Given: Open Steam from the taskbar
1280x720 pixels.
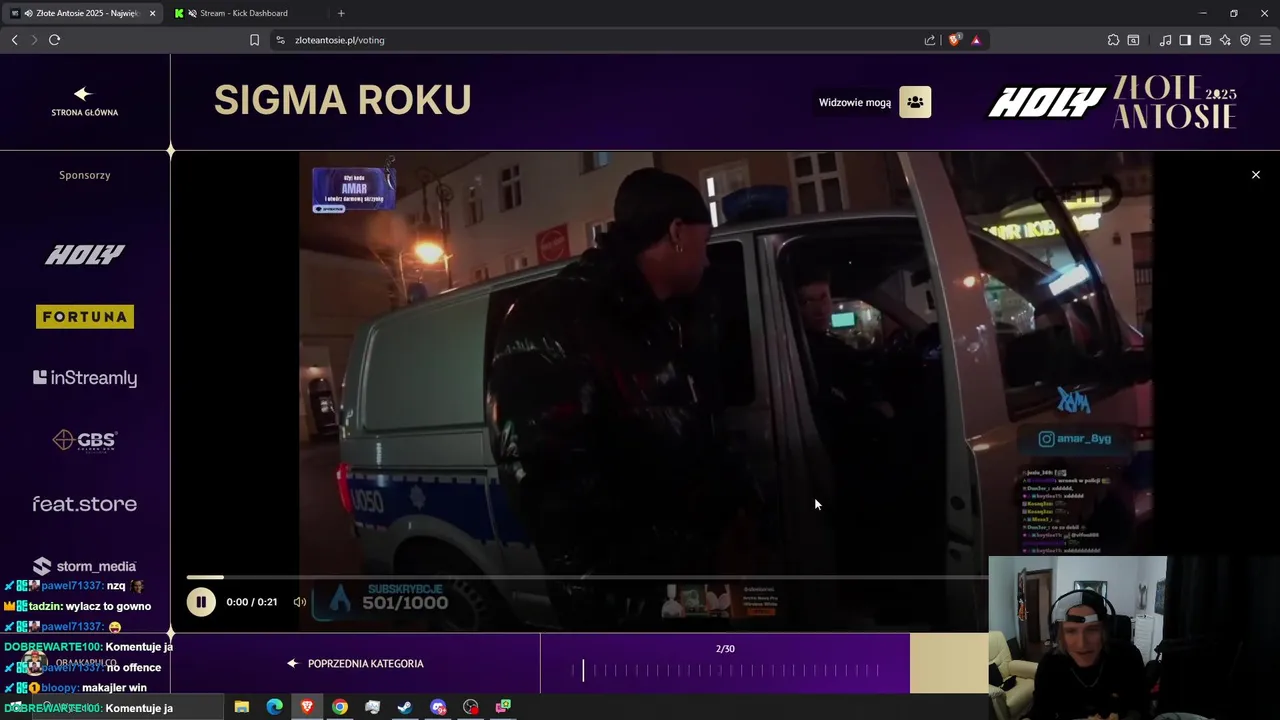Looking at the screenshot, I should click(405, 707).
